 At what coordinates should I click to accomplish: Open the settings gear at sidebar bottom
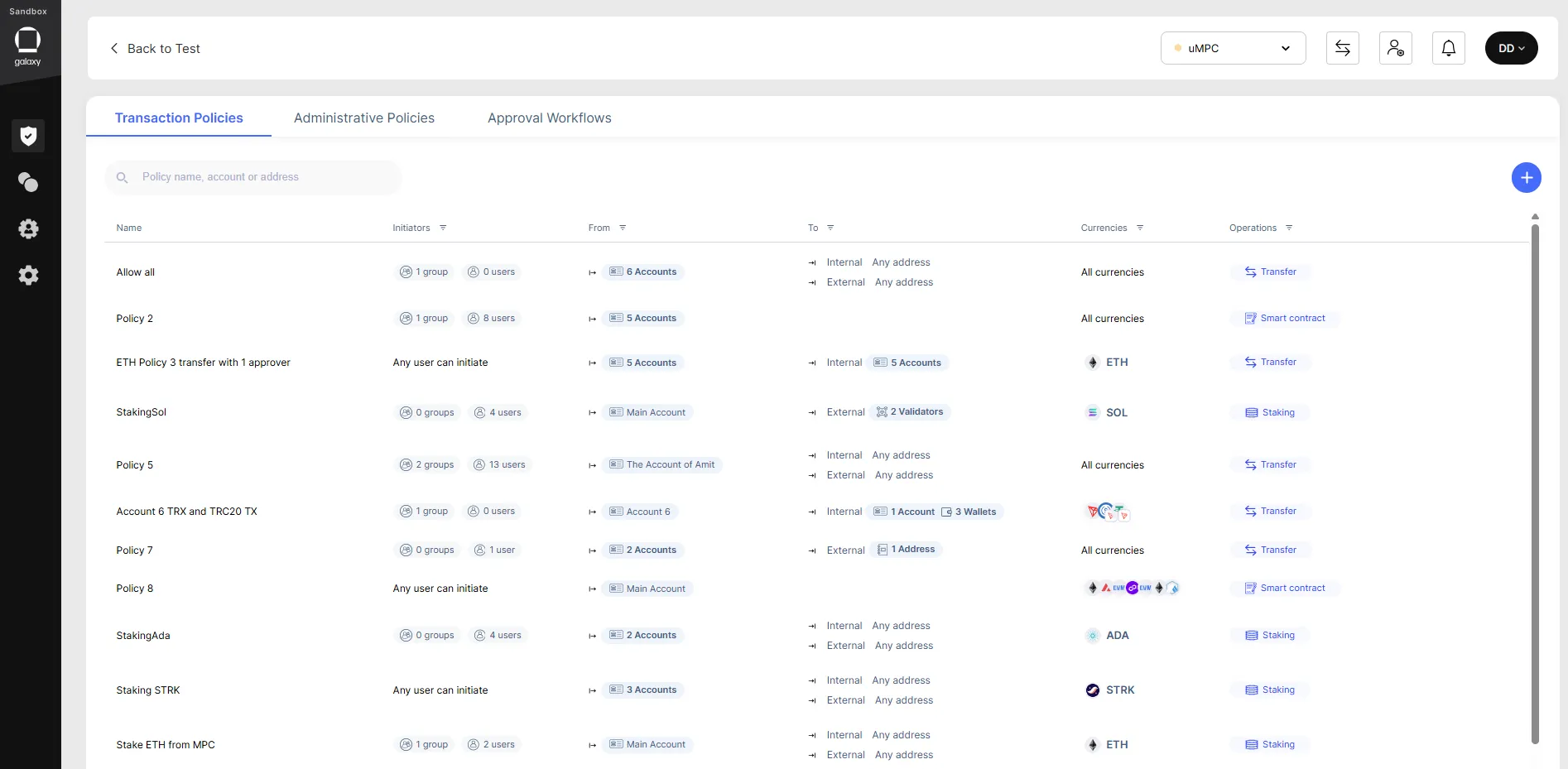click(28, 275)
